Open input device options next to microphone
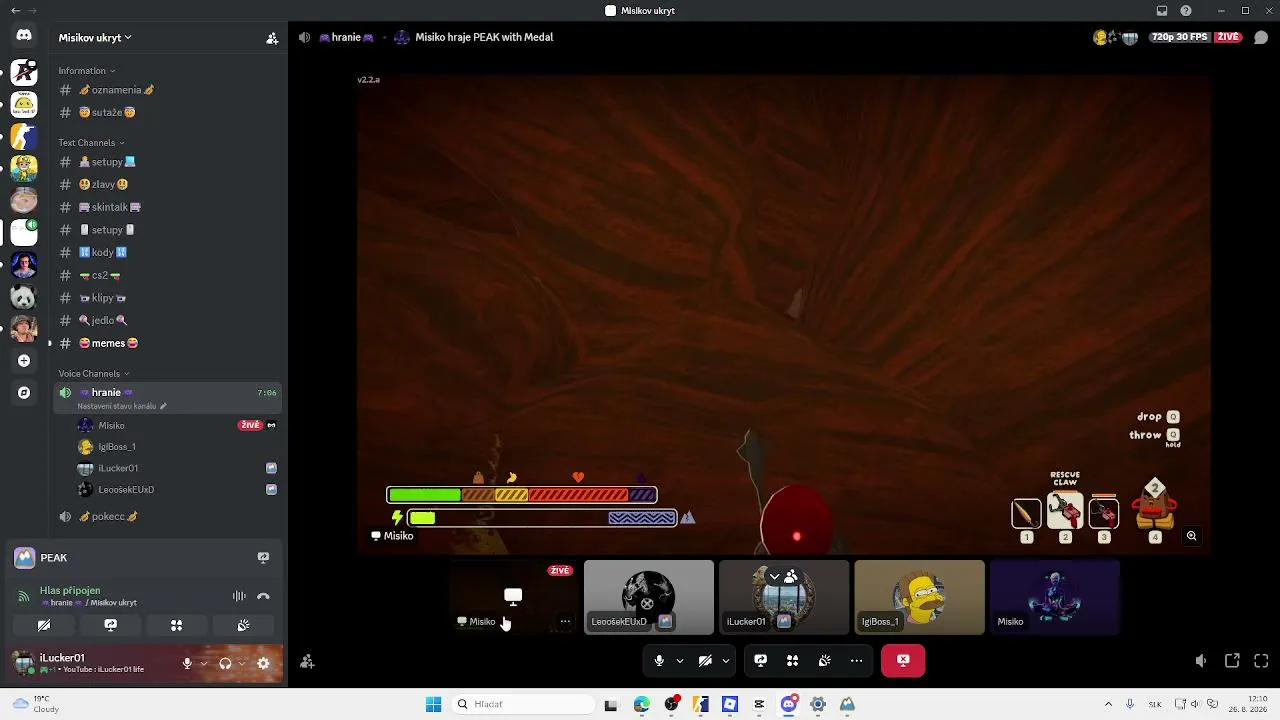 [x=204, y=663]
